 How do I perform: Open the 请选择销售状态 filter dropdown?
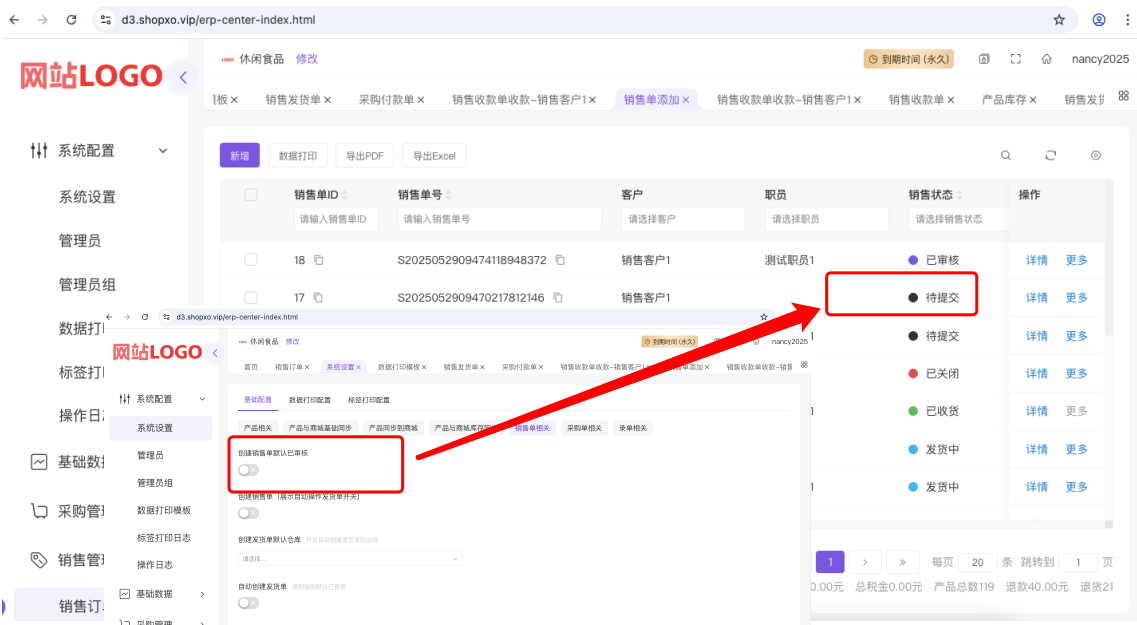[958, 219]
